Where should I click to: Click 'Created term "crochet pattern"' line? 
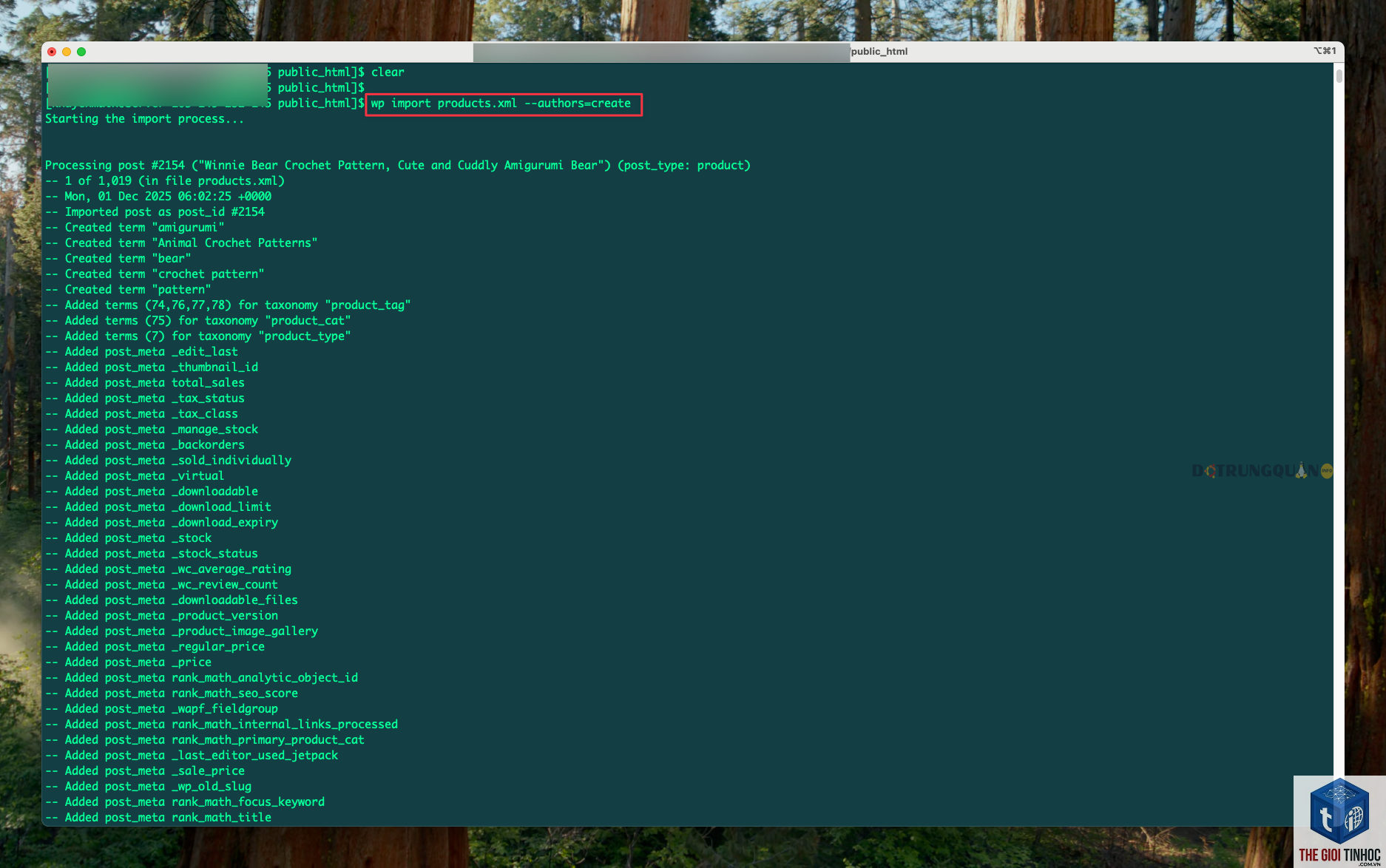tap(155, 274)
